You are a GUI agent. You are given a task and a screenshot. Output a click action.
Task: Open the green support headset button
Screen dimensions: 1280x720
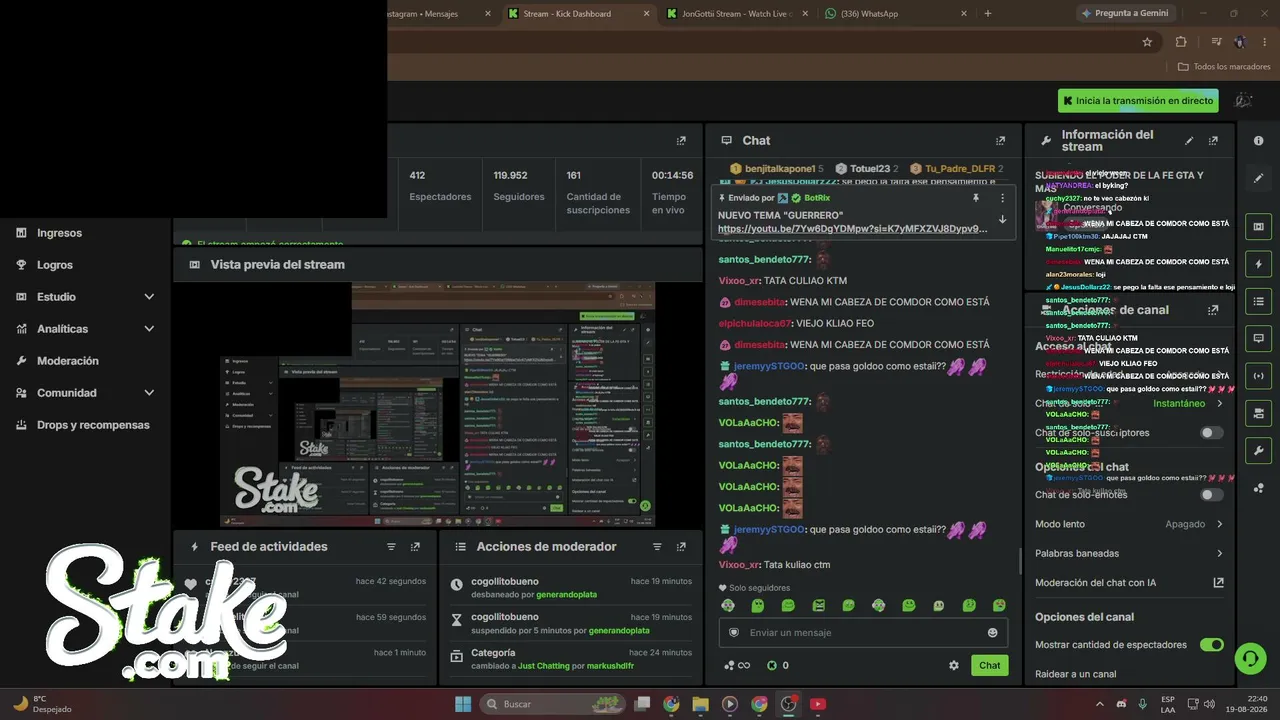(x=1250, y=658)
